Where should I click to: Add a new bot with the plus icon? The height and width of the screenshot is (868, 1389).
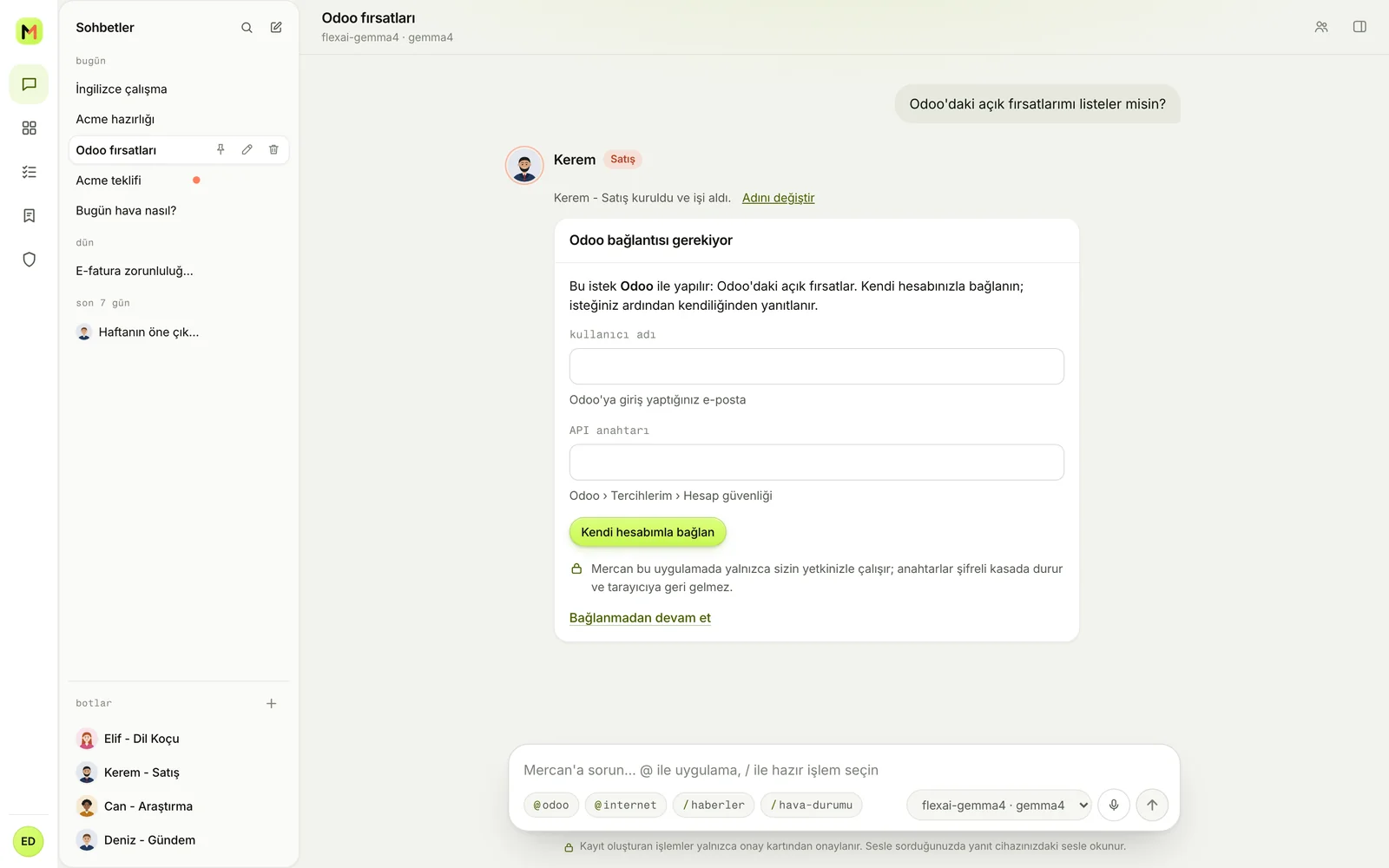(271, 704)
